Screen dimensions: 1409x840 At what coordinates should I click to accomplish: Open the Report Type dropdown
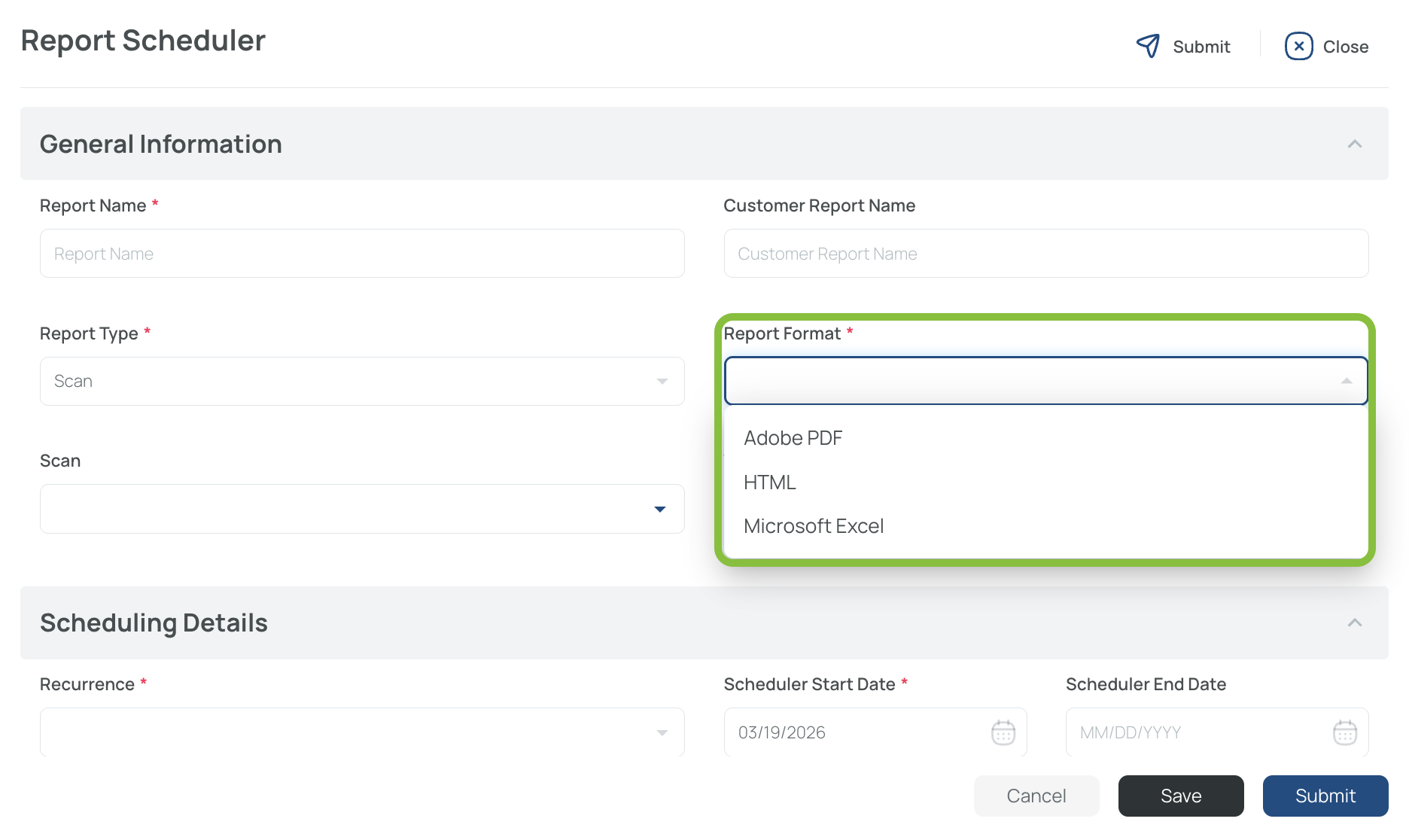click(x=362, y=382)
